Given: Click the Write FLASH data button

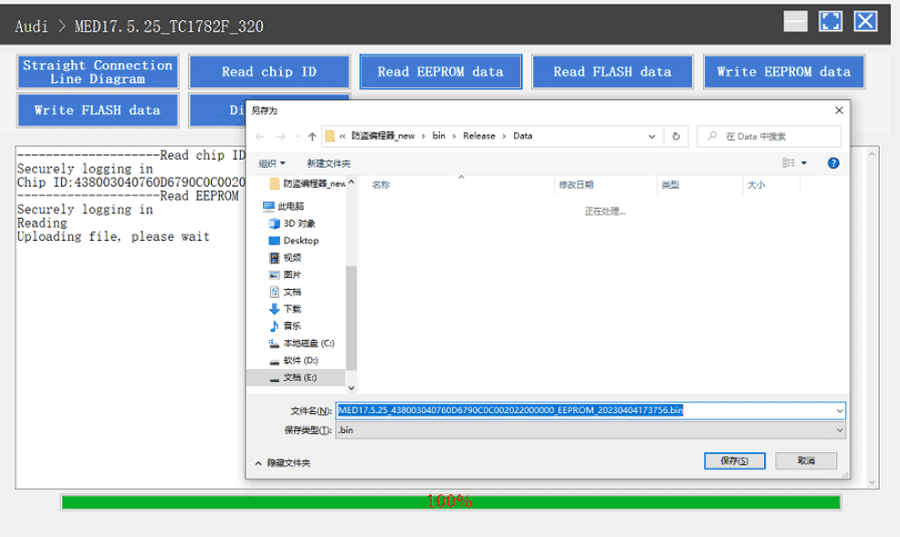Looking at the screenshot, I should [98, 110].
